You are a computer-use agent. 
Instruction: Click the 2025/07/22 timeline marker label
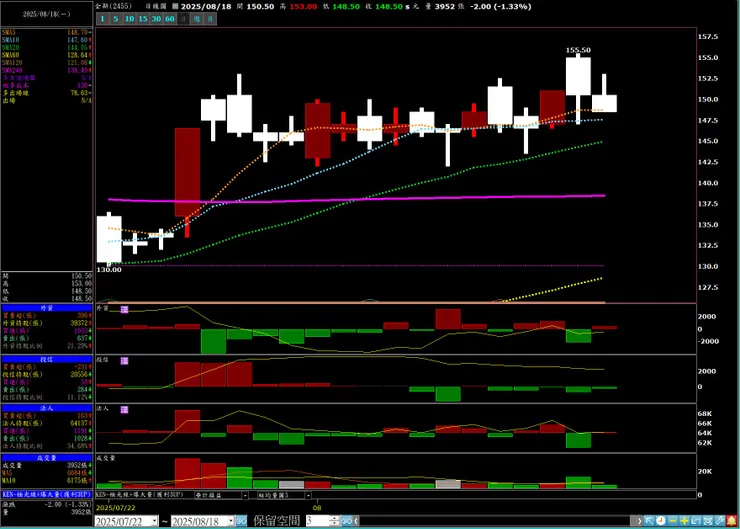pos(116,508)
